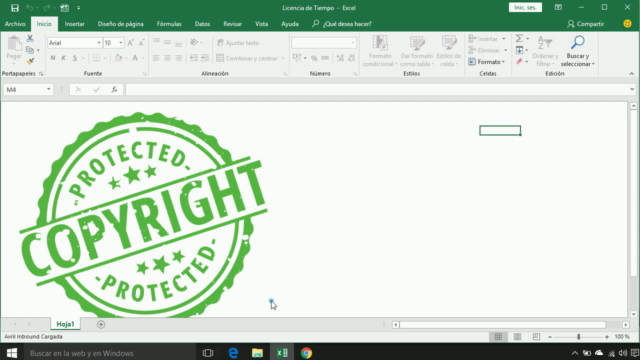Increase font size with large A icon
This screenshot has width=640, height=360.
coord(130,43)
